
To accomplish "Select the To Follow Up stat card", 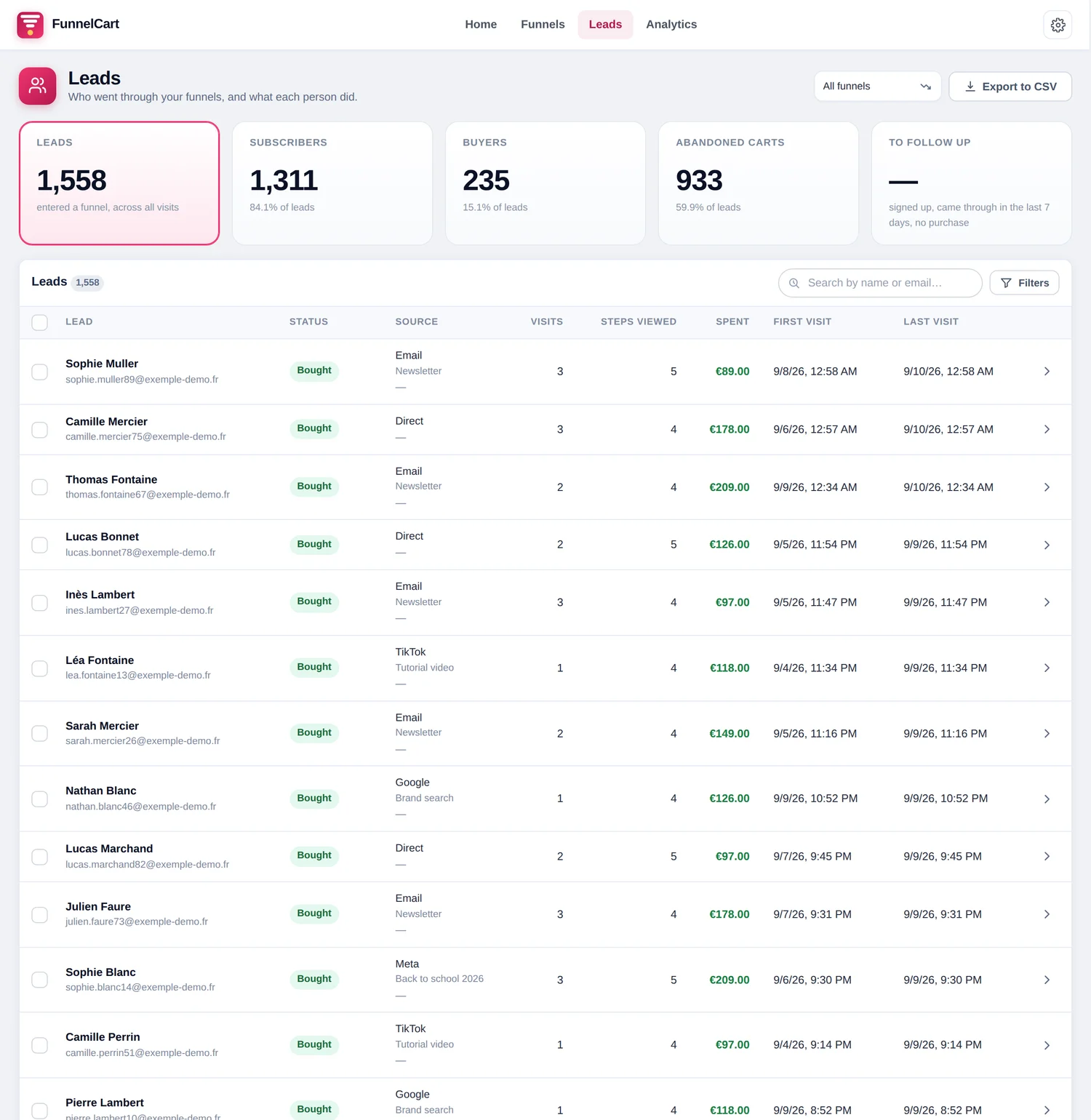I will coord(972,183).
